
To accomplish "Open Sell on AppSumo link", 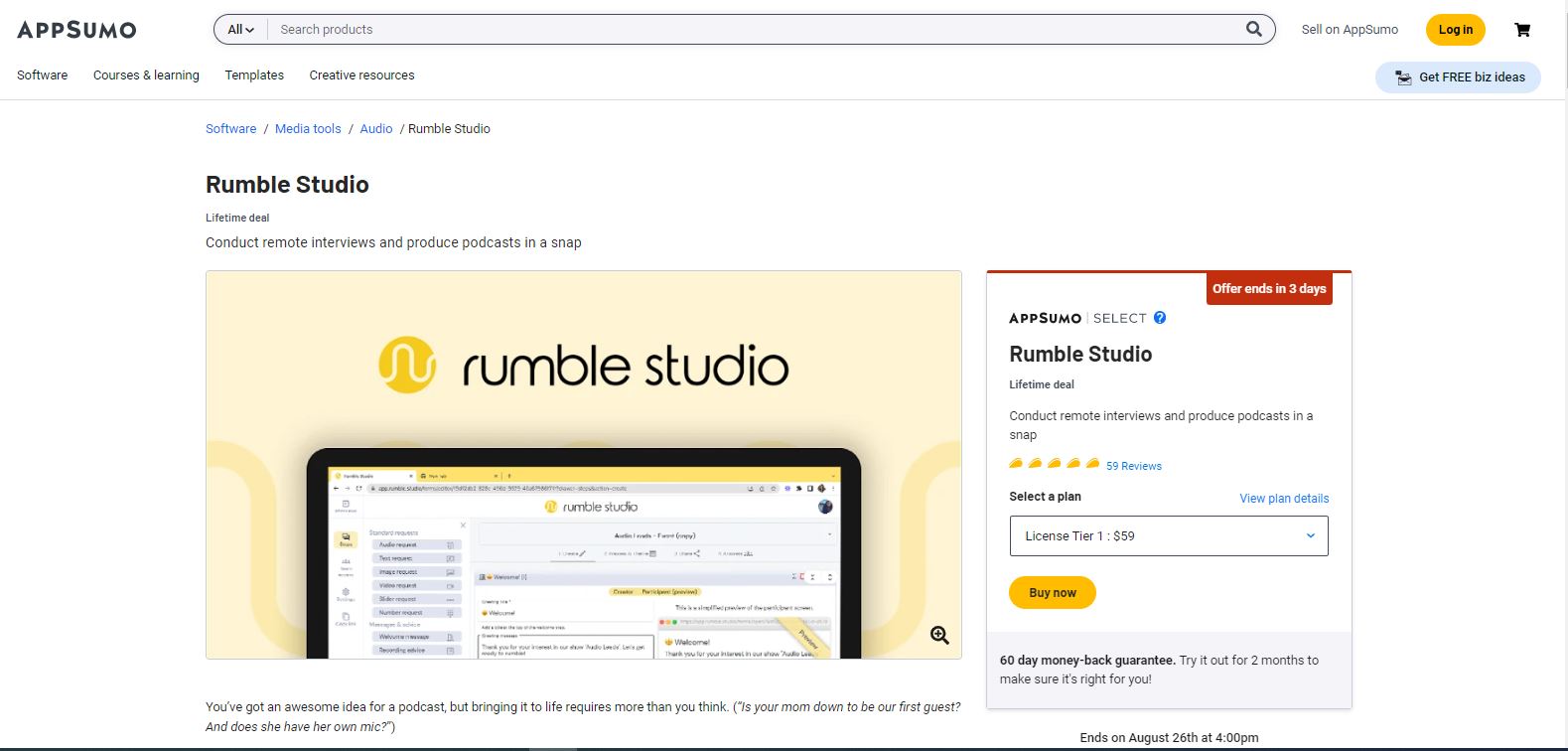I will coord(1350,30).
